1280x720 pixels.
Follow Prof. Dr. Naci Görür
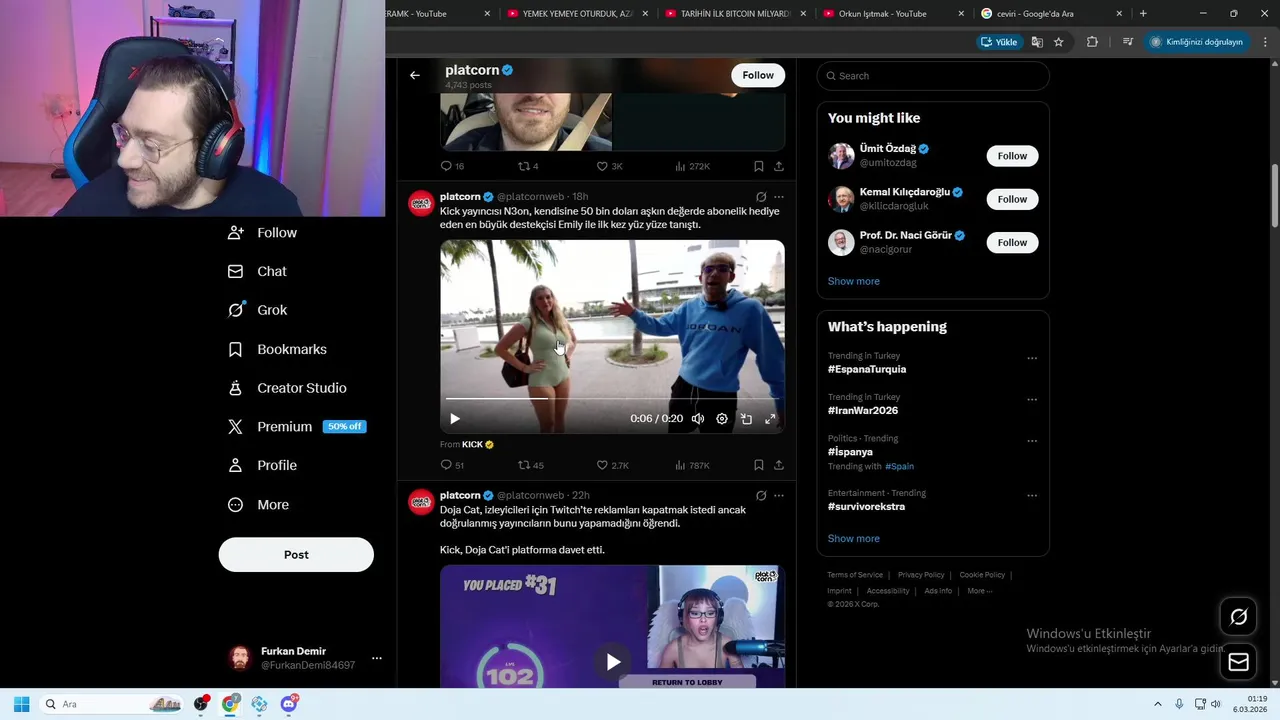click(x=1012, y=242)
